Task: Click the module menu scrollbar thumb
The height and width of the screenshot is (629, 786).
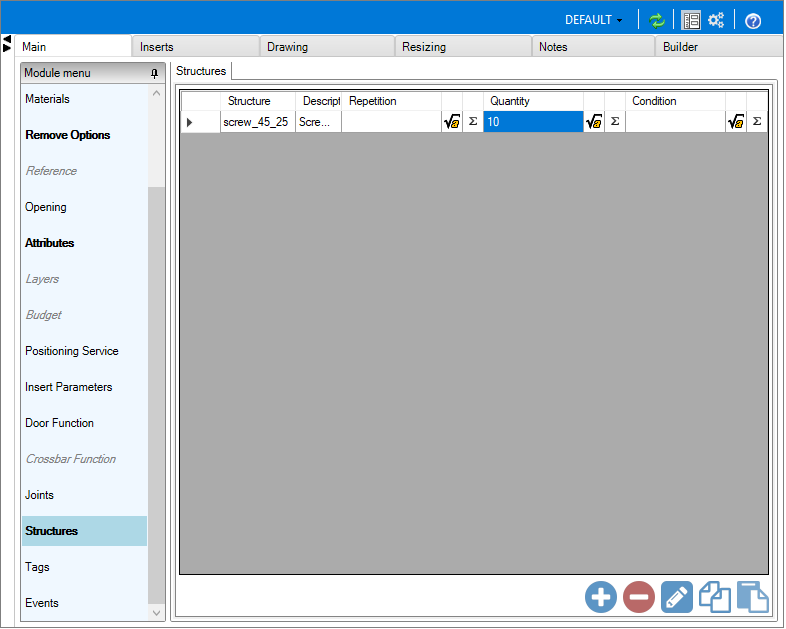Action: click(x=156, y=395)
